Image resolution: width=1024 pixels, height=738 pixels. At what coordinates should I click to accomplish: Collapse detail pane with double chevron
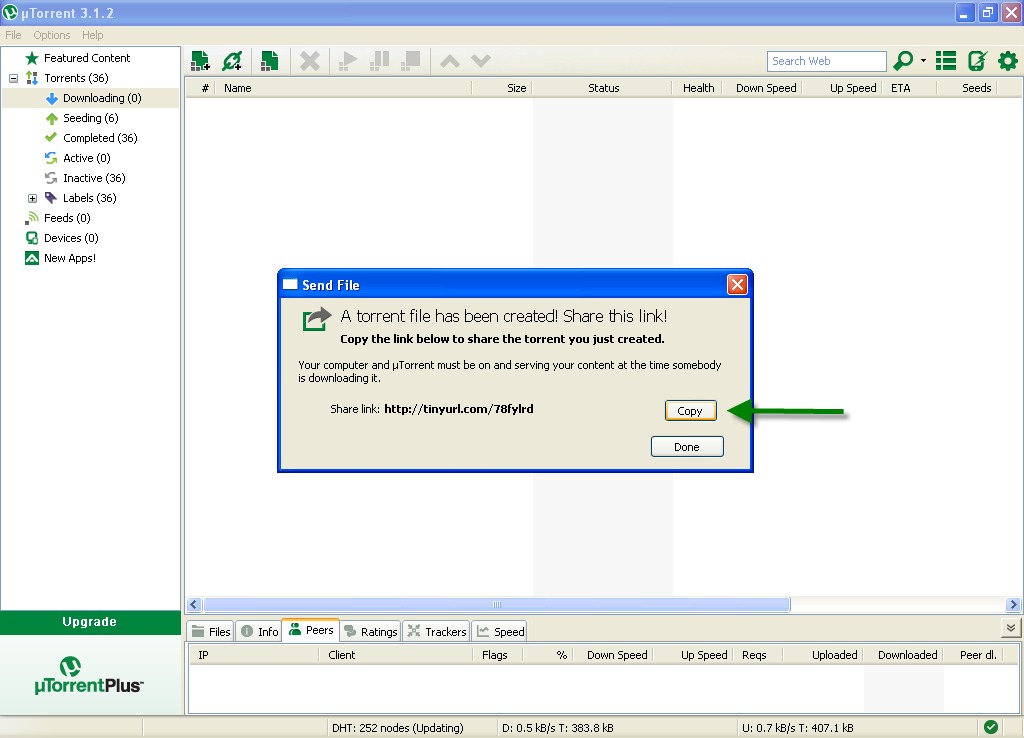(x=1010, y=628)
